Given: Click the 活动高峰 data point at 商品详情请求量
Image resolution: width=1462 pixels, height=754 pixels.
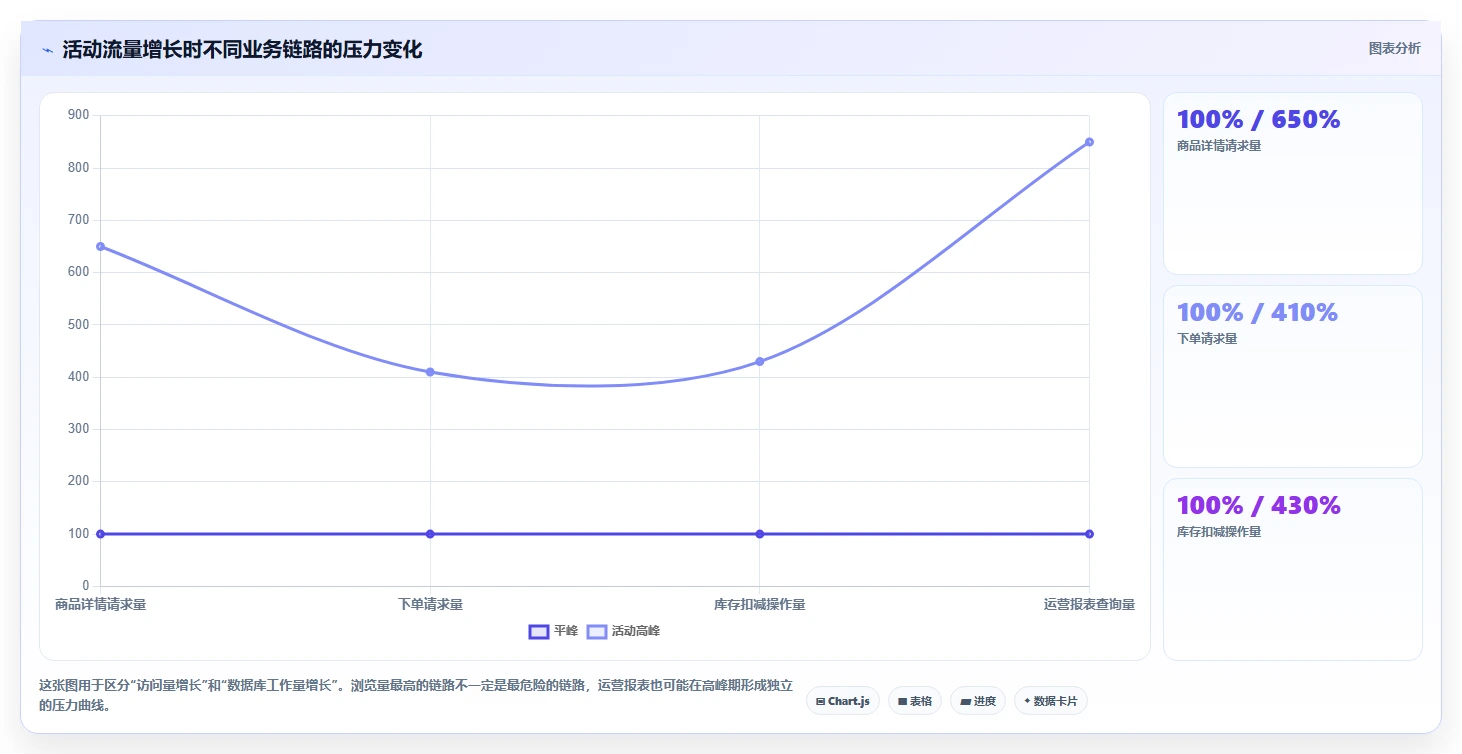Looking at the screenshot, I should coord(101,246).
